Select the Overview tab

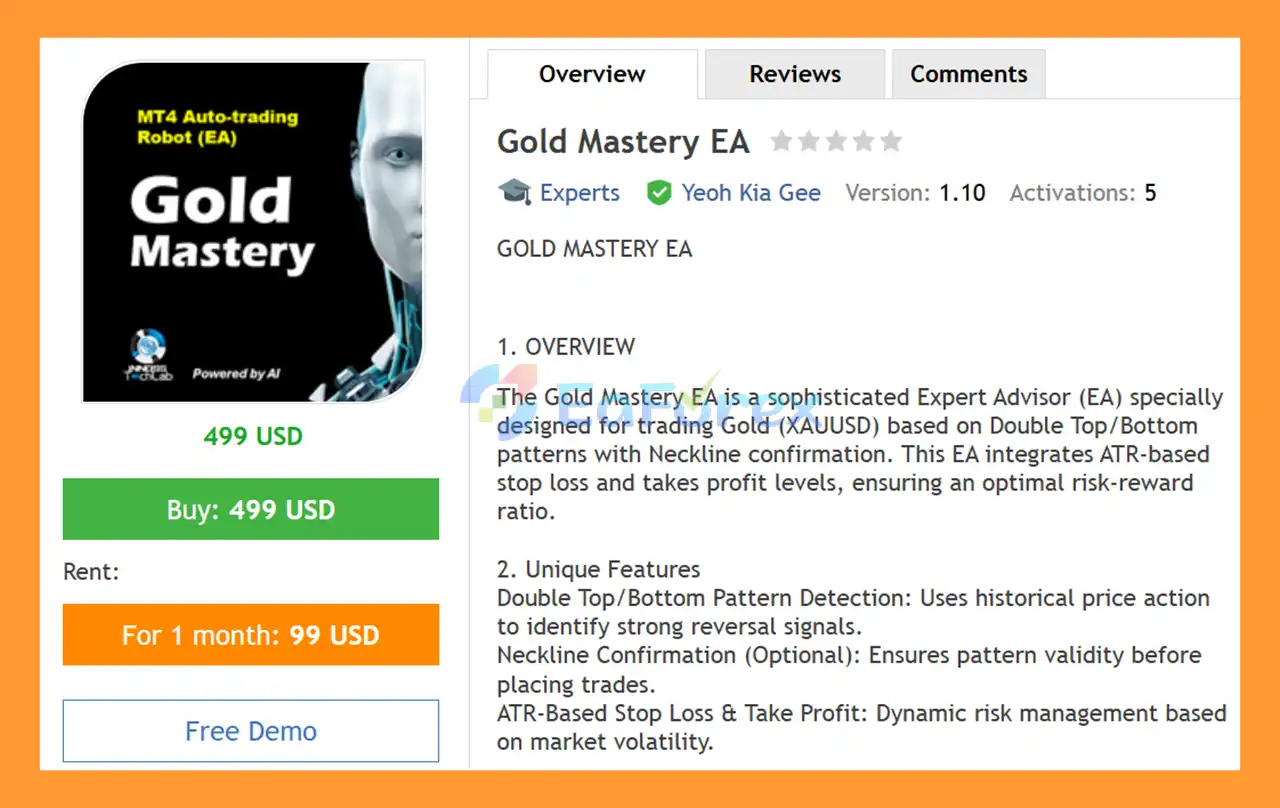click(x=591, y=73)
